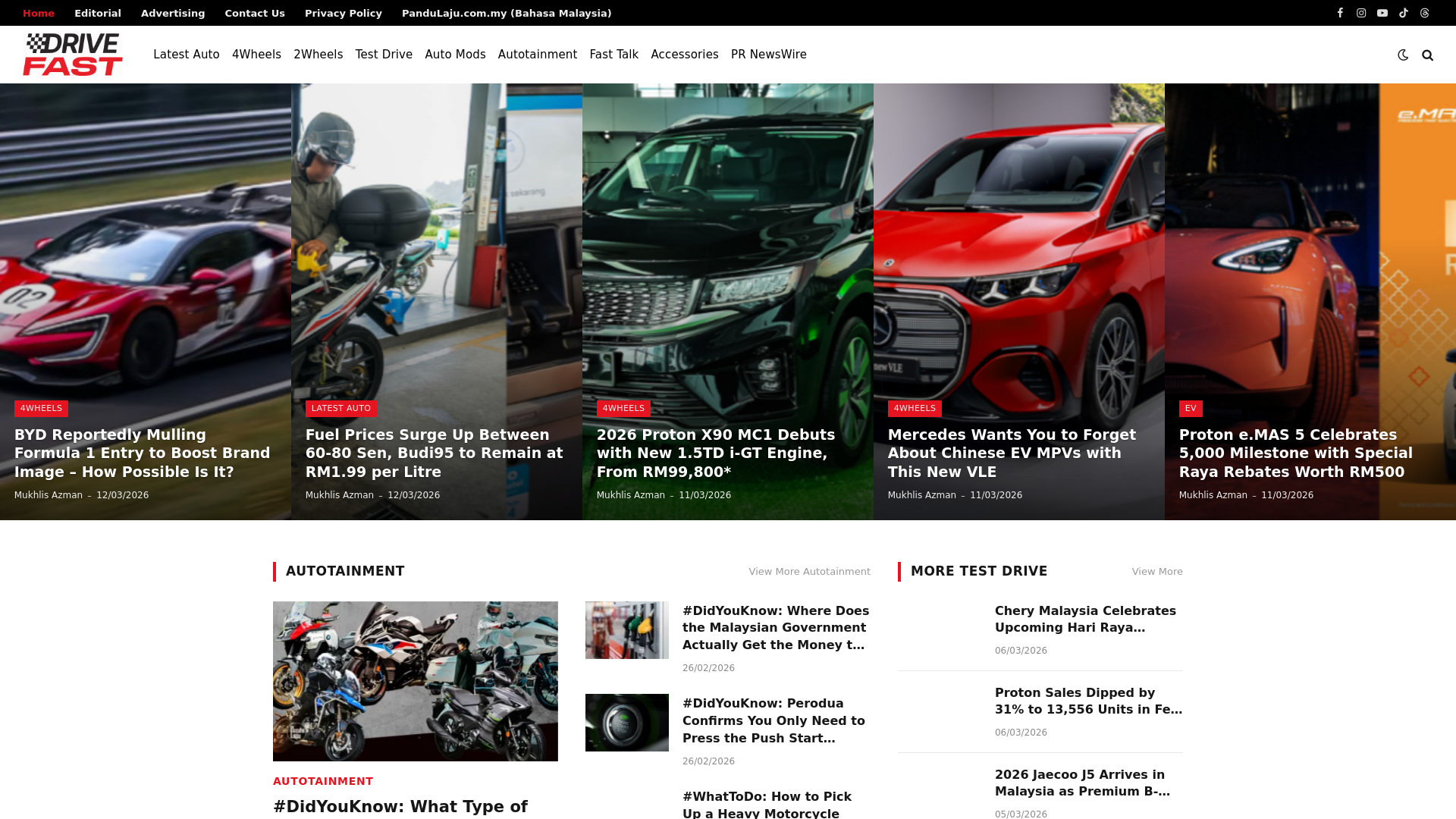Image resolution: width=1456 pixels, height=819 pixels.
Task: Click the Drive Fast logo
Action: [x=73, y=55]
